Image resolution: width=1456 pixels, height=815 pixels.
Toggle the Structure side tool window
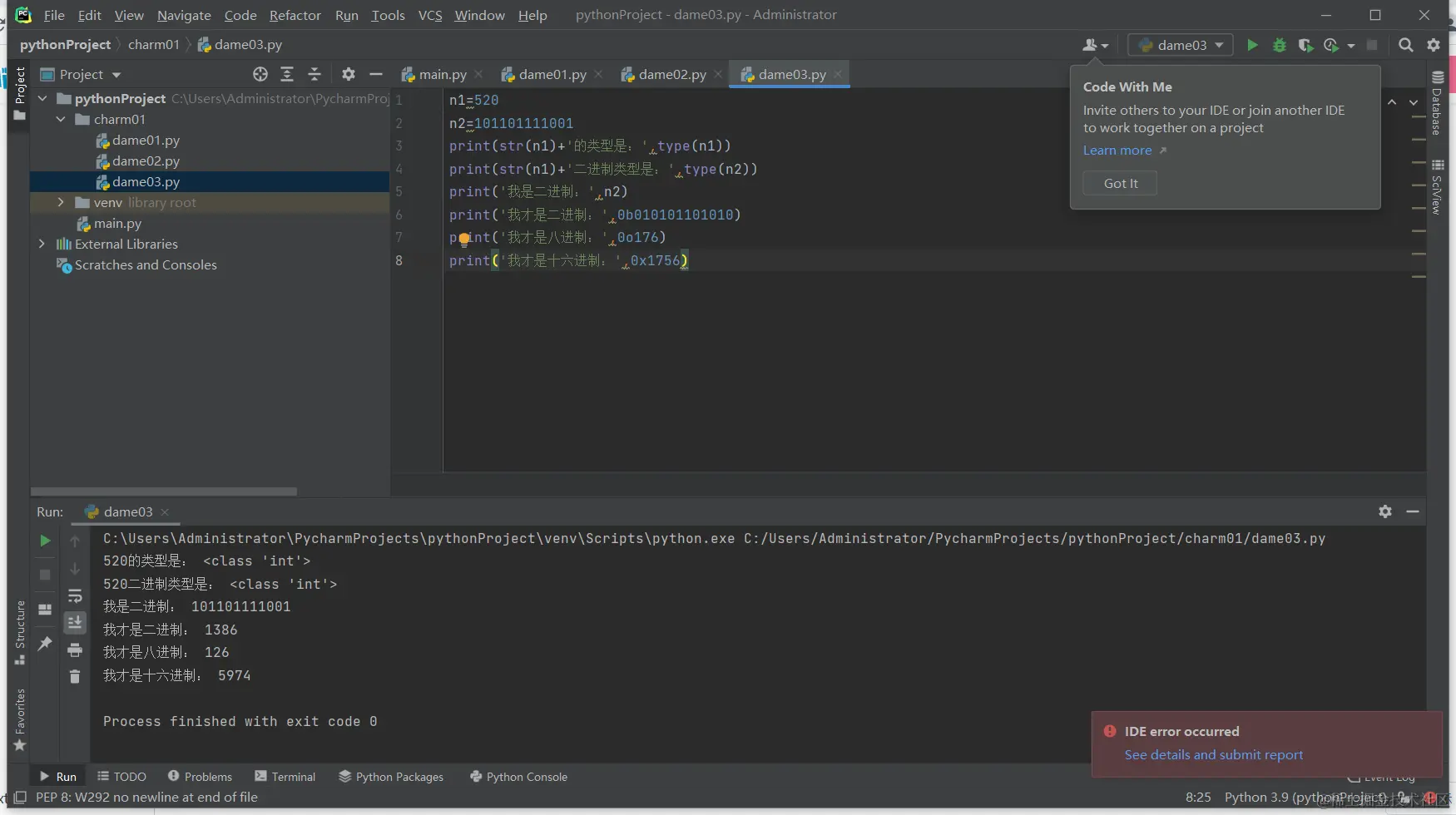pyautogui.click(x=20, y=633)
